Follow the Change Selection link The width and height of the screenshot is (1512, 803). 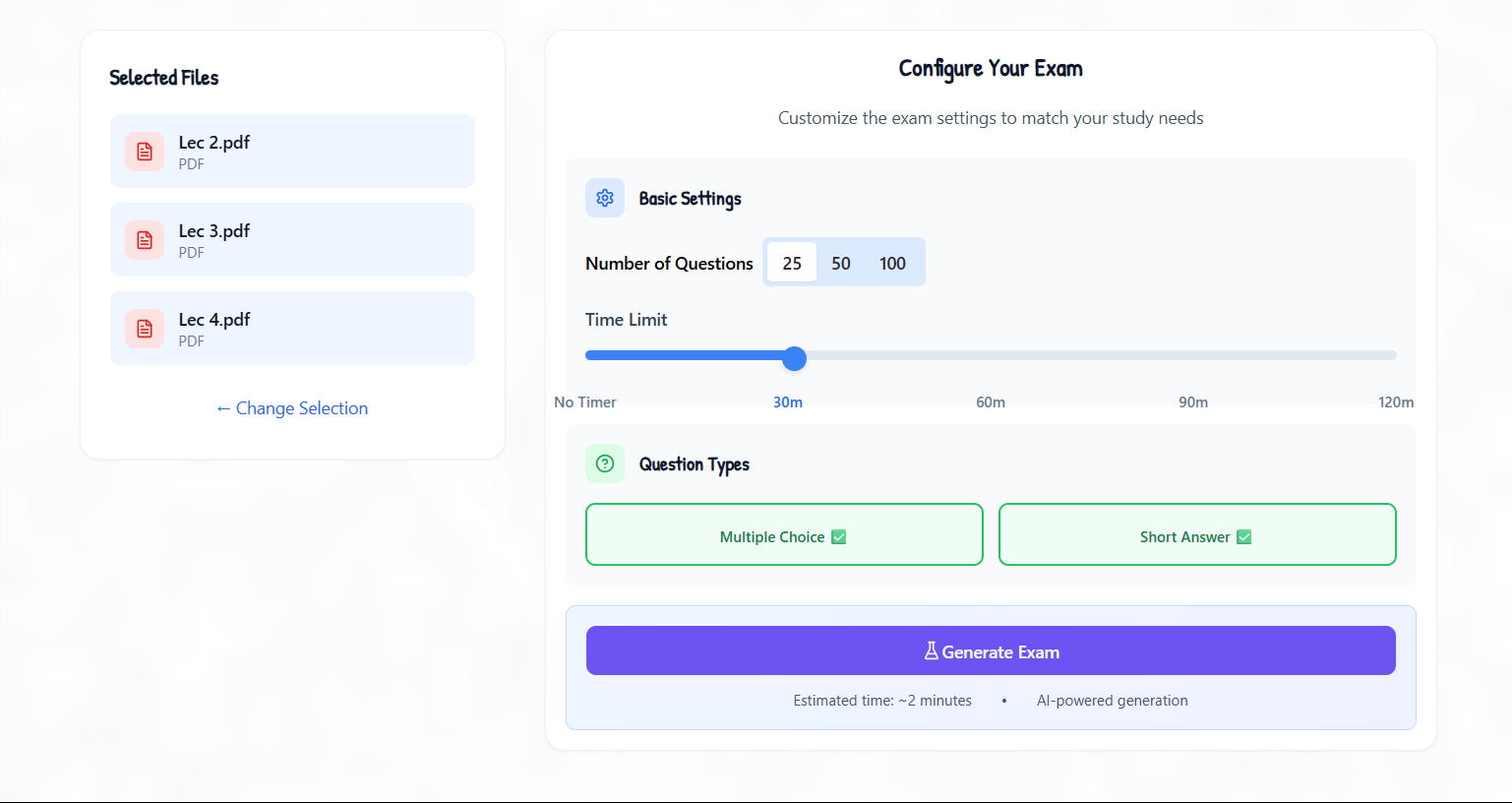tap(292, 408)
